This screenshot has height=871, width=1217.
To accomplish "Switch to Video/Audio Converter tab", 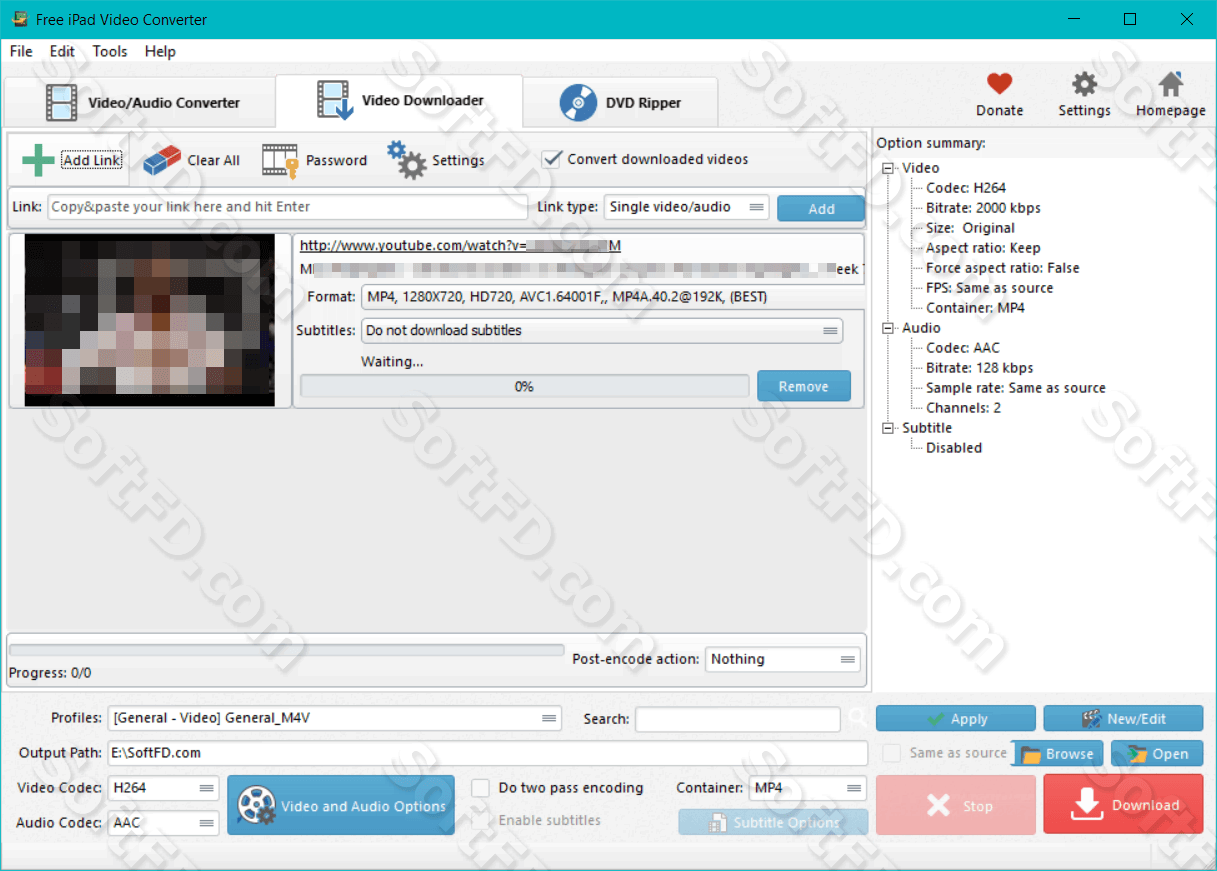I will pos(140,103).
